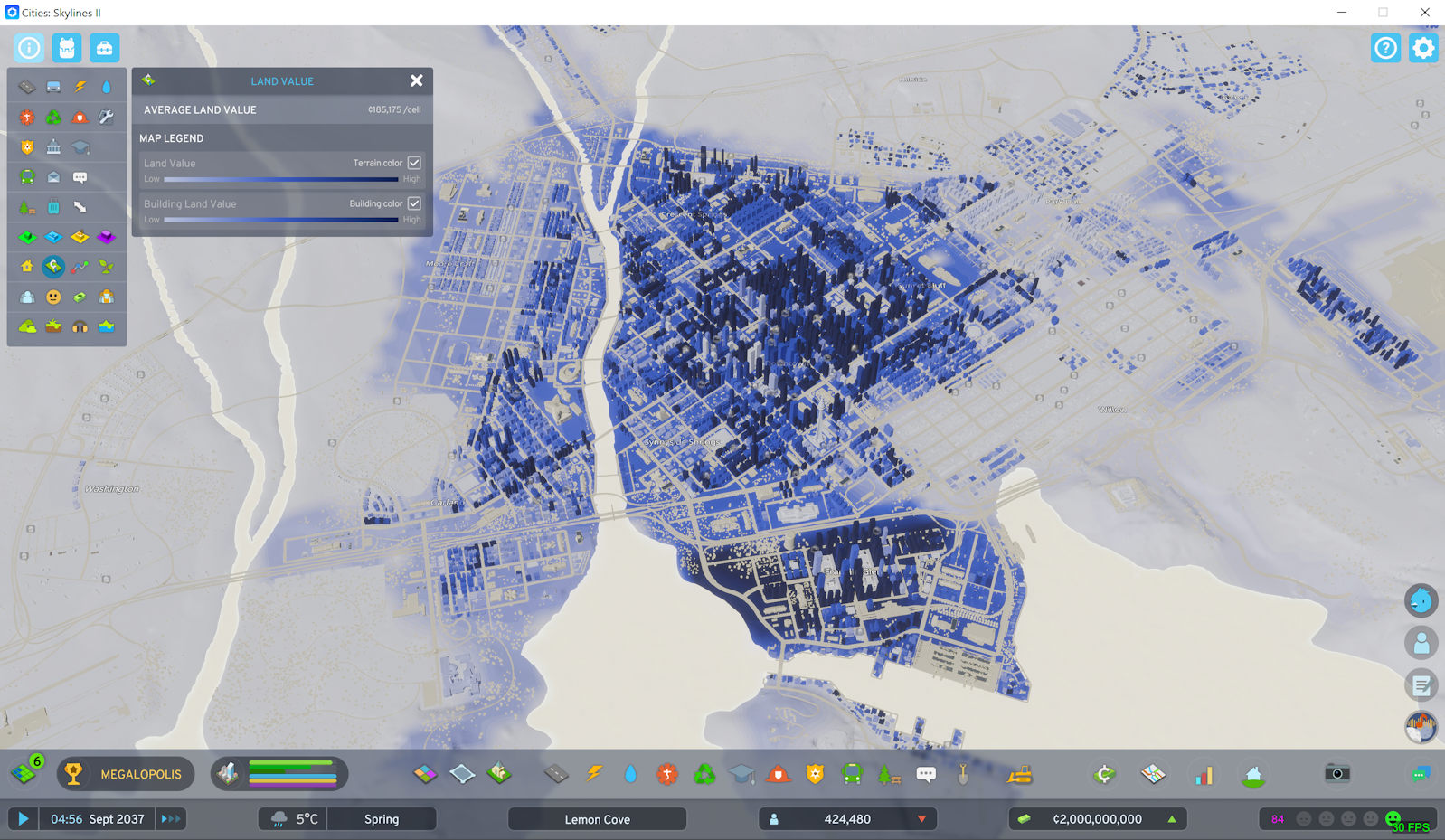Open the Garbage recycling infoview

[x=53, y=117]
